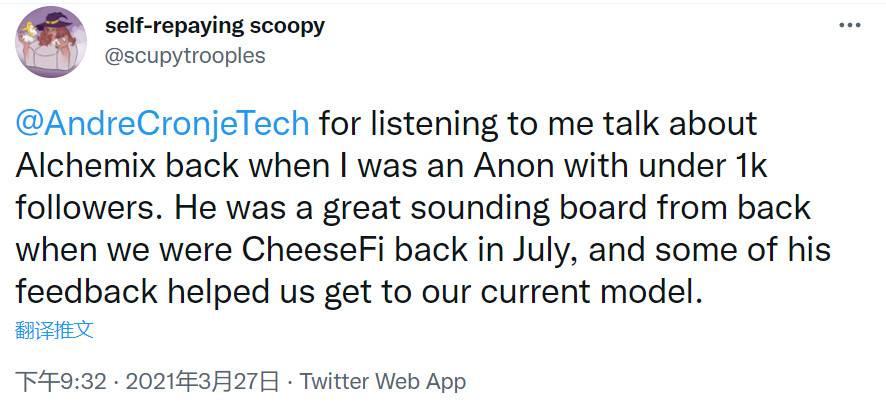Open the Twitter Web App source link

[x=382, y=381]
